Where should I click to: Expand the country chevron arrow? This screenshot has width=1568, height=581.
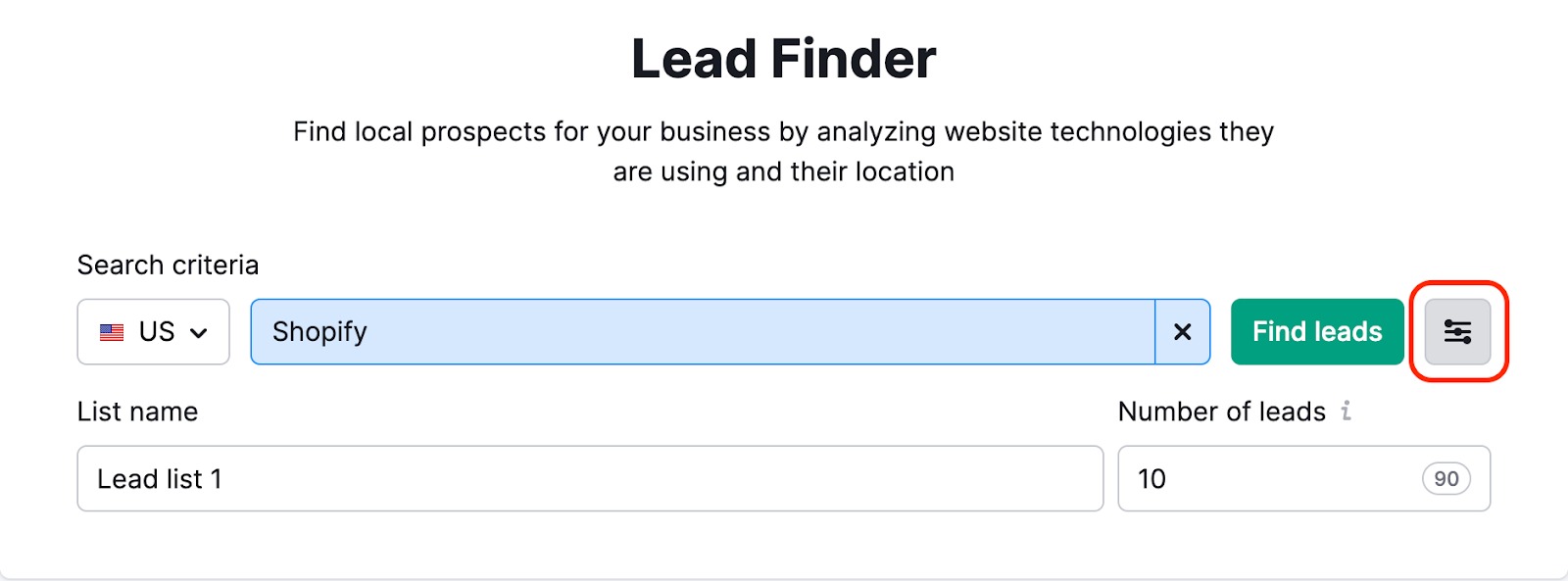click(199, 333)
